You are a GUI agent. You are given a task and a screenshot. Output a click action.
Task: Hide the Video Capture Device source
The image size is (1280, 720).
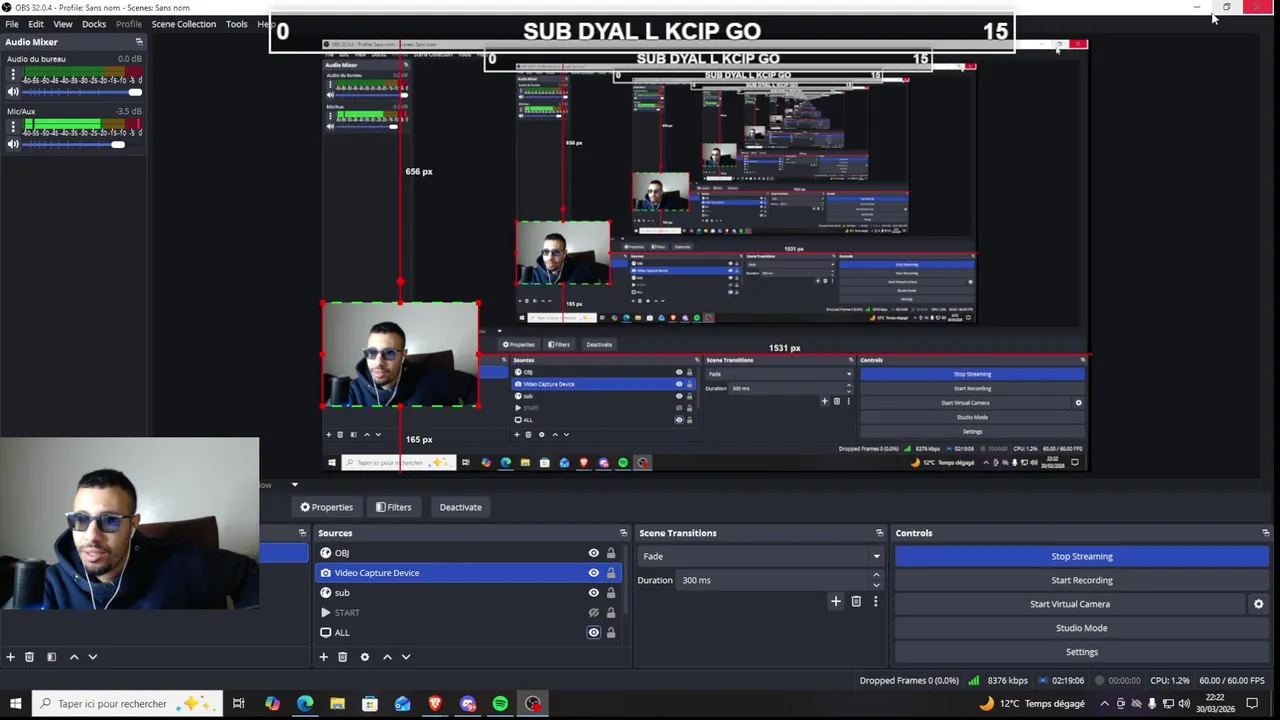tap(594, 573)
